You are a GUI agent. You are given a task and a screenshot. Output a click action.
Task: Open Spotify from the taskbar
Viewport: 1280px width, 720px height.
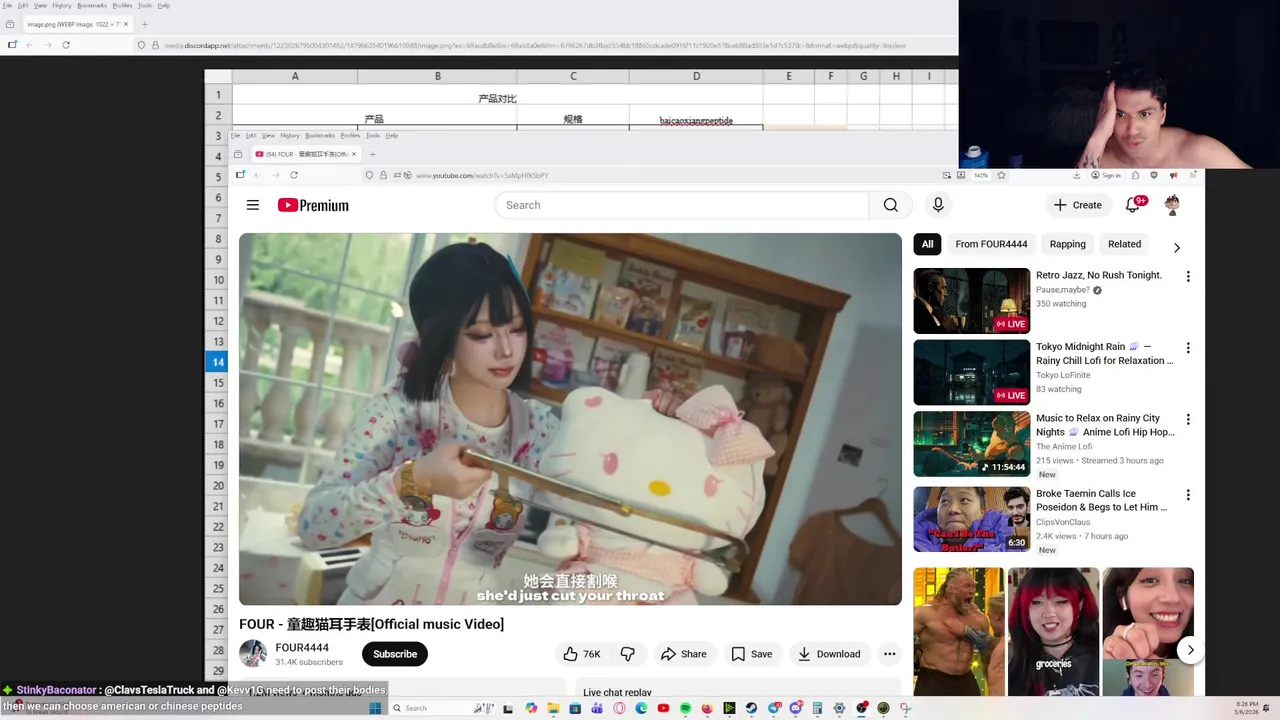click(x=685, y=708)
